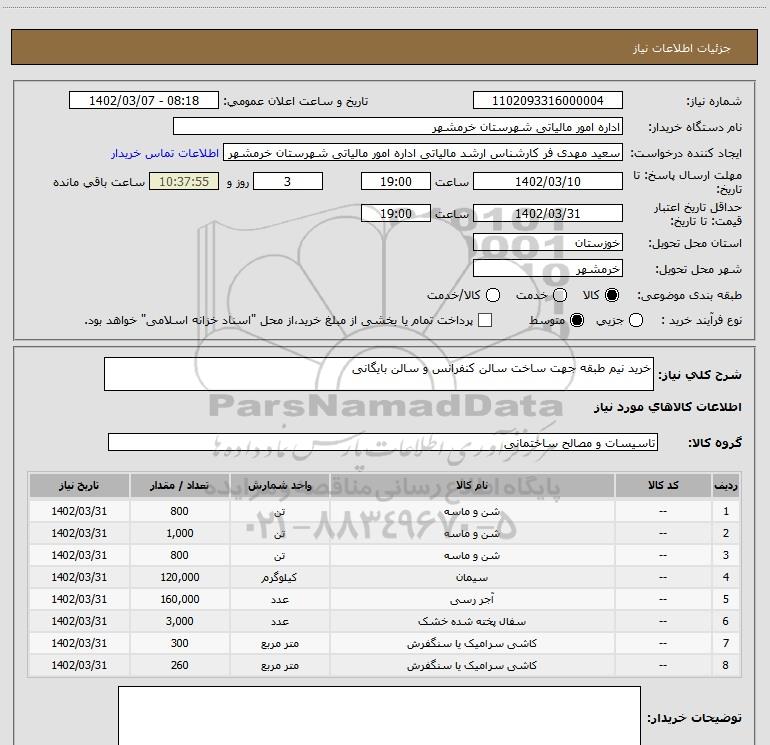
Task: Click response deadline date 1402/03/10 field
Action: click(548, 181)
